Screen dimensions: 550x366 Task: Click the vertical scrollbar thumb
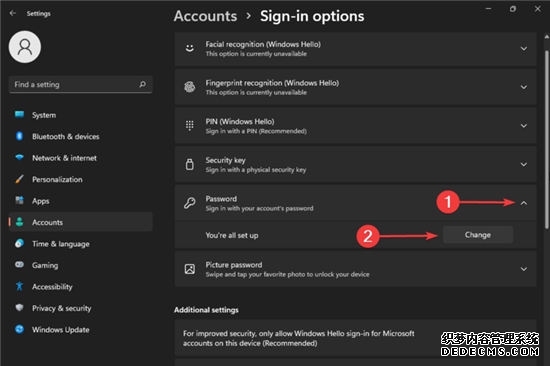click(x=546, y=140)
